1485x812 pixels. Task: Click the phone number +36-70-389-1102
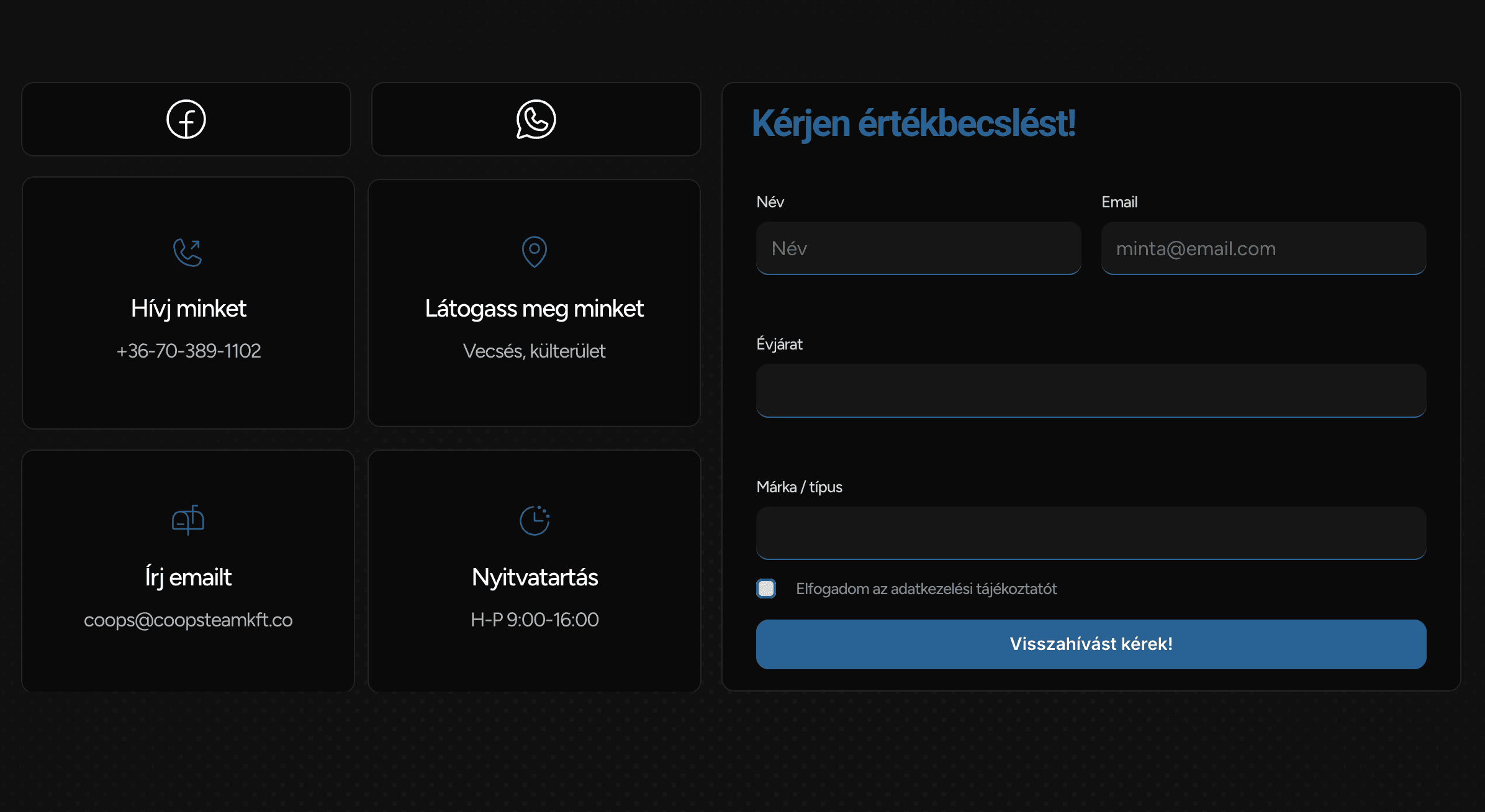pos(189,351)
